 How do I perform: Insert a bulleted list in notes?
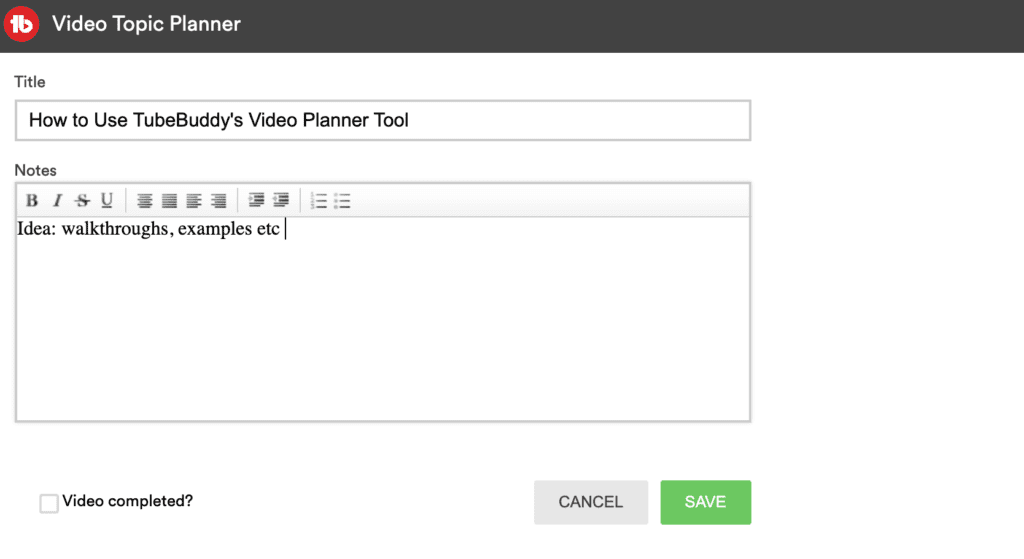[343, 201]
